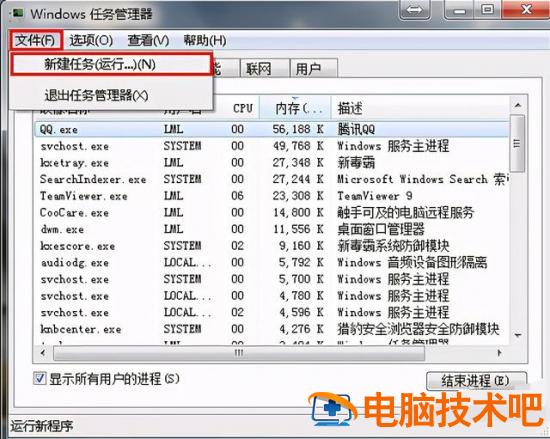Maximize the Task Manager window
This screenshot has height=439, width=550.
[x=488, y=9]
